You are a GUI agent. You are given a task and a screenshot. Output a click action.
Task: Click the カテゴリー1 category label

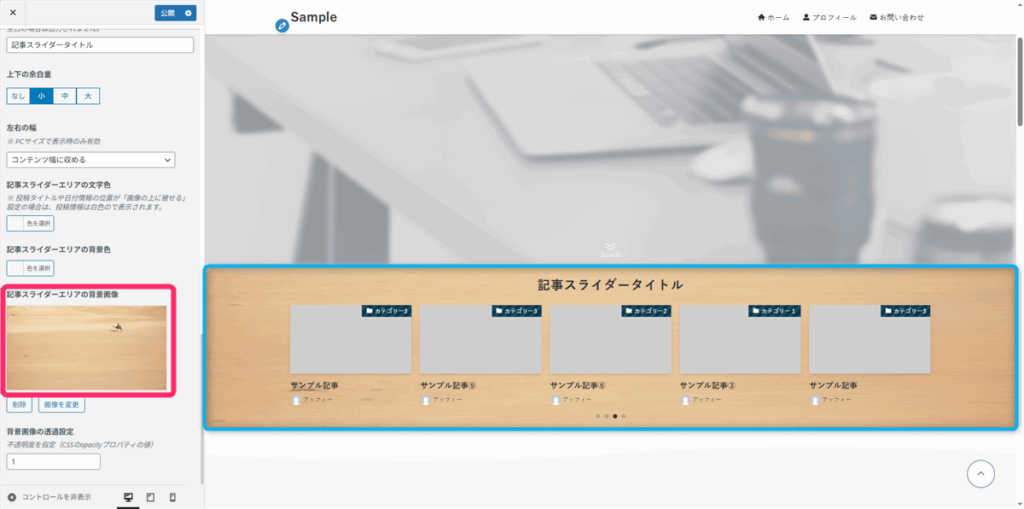(775, 311)
